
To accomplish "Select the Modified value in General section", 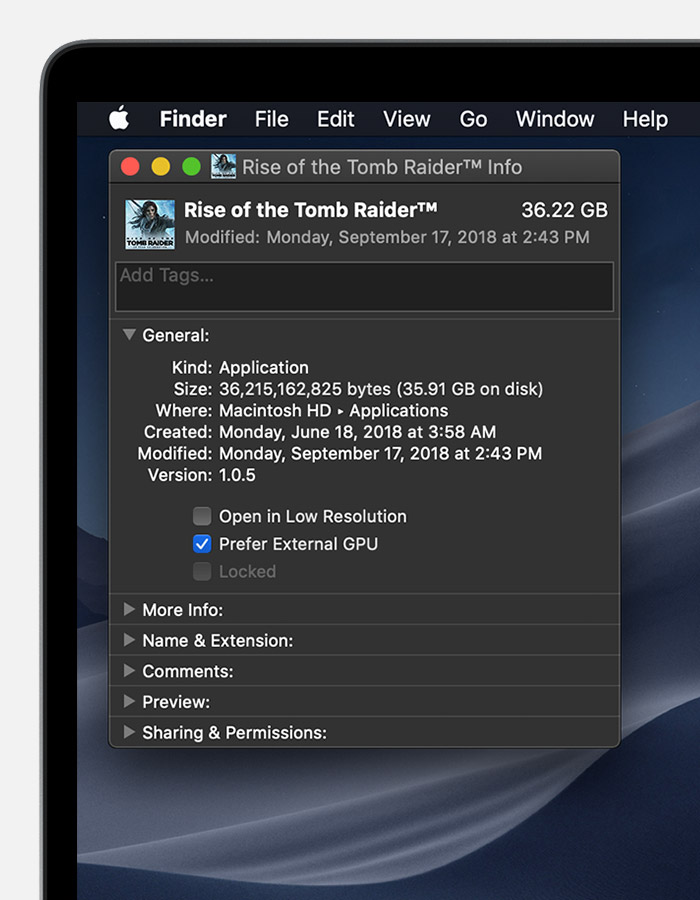I will [x=380, y=453].
